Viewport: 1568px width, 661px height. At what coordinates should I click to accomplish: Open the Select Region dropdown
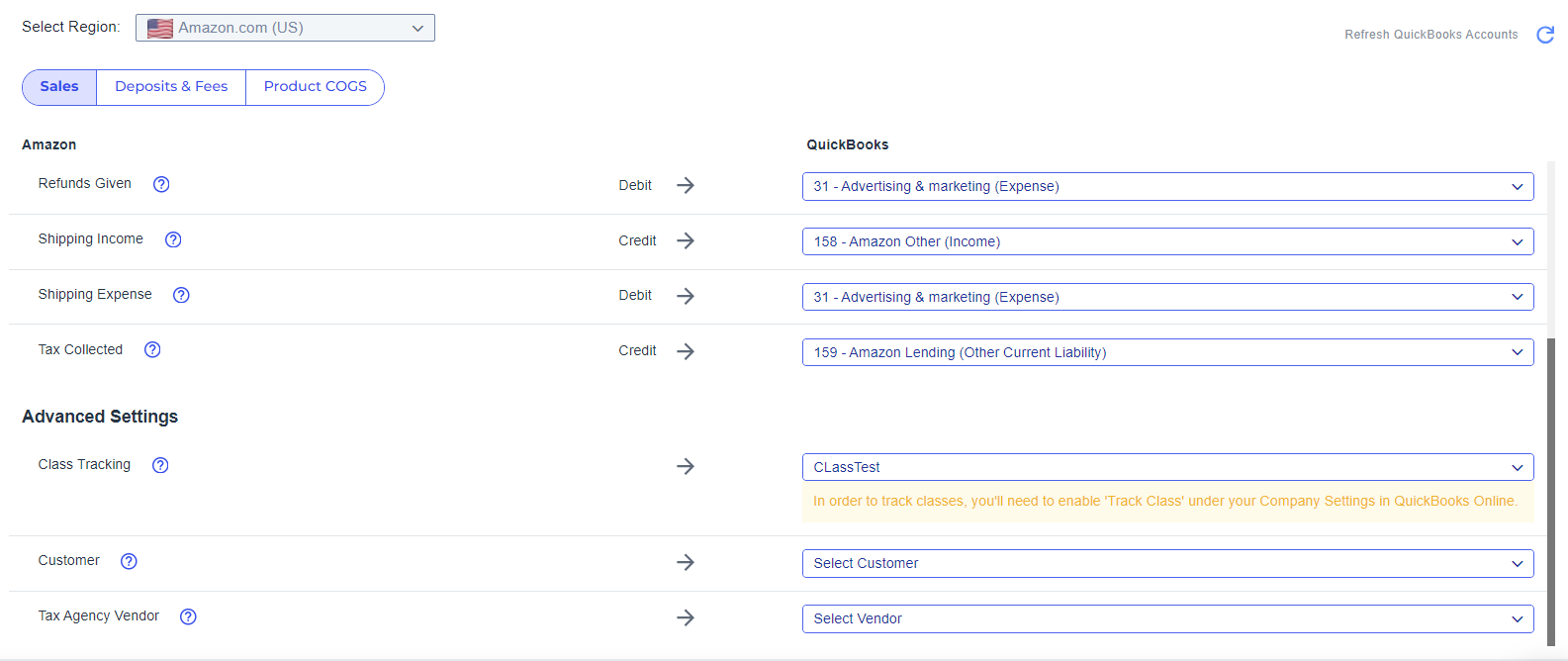point(285,28)
